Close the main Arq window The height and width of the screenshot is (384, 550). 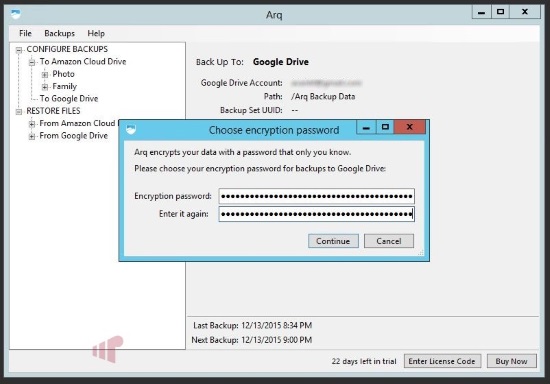pyautogui.click(x=525, y=12)
